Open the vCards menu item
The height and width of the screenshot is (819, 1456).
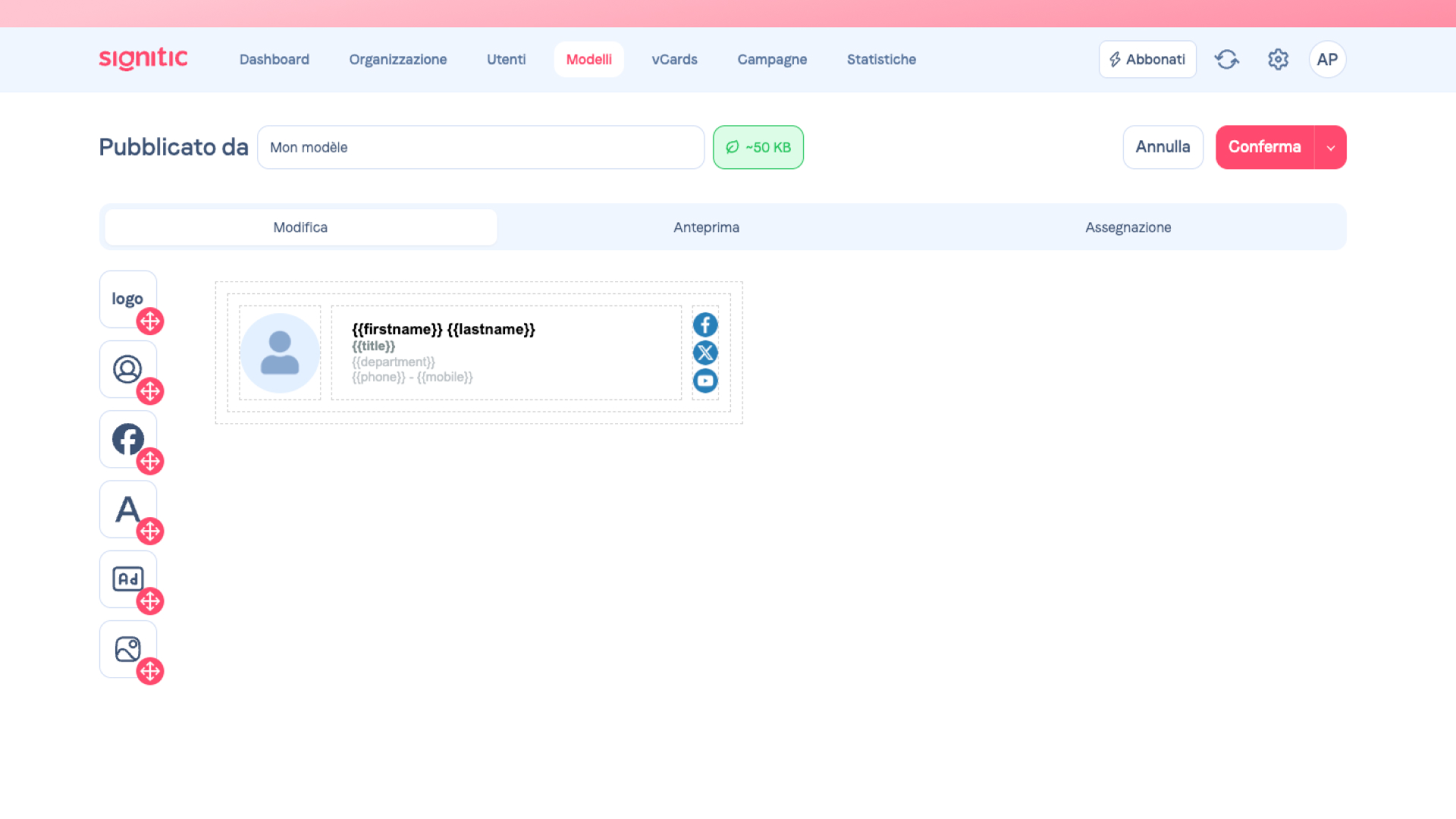point(674,59)
